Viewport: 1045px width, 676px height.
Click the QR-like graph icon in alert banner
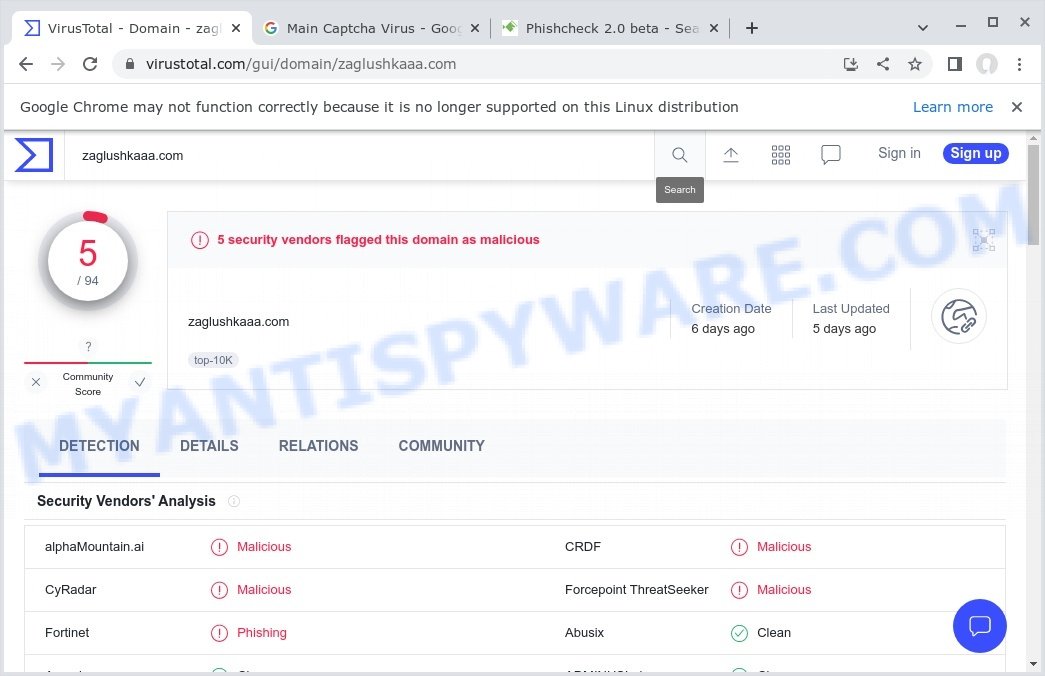coord(983,239)
